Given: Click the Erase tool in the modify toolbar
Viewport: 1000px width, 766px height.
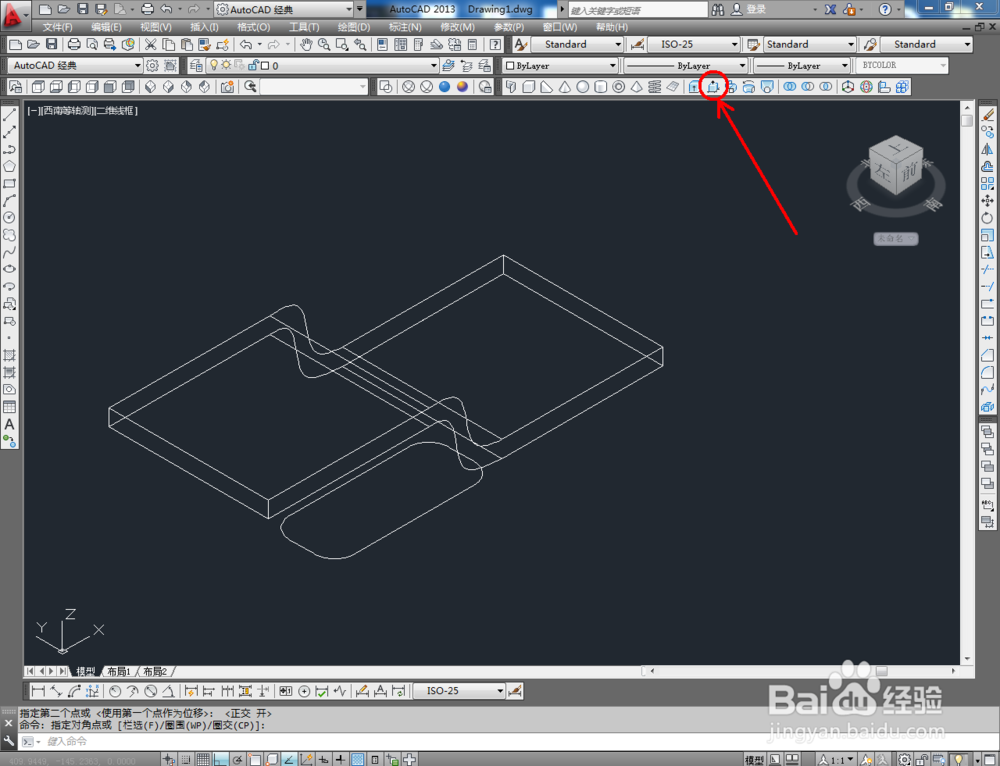Looking at the screenshot, I should coord(987,115).
